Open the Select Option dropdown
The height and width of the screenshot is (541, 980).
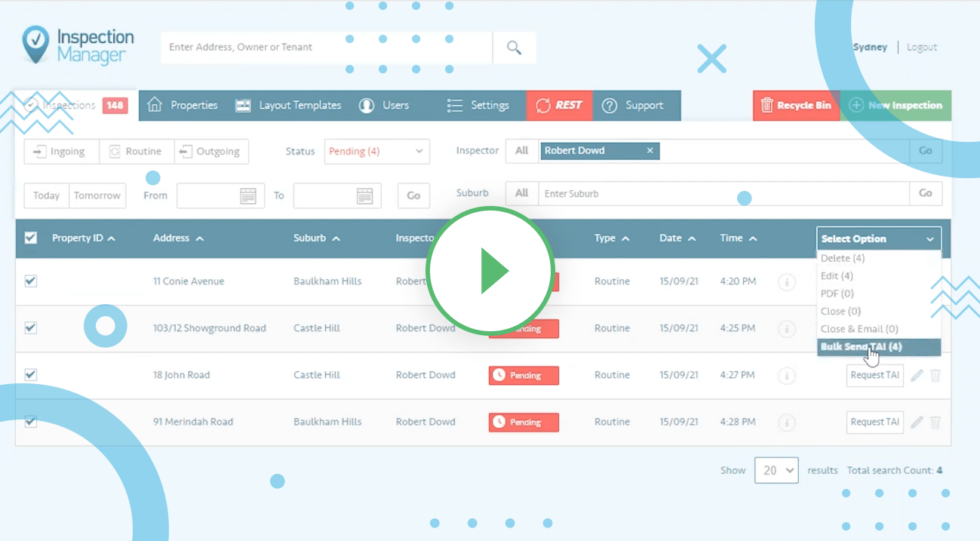tap(878, 239)
